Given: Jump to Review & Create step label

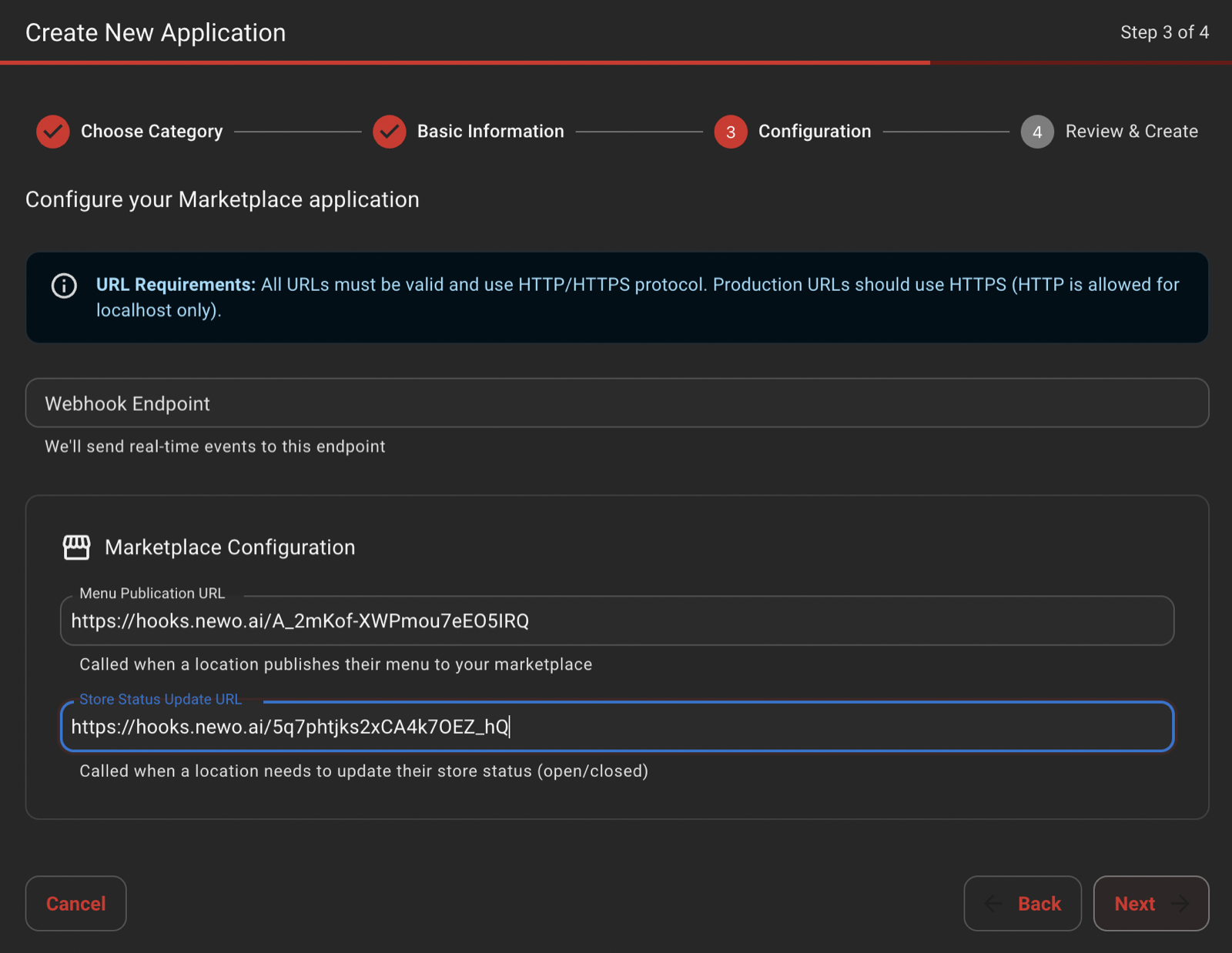Looking at the screenshot, I should tap(1131, 132).
